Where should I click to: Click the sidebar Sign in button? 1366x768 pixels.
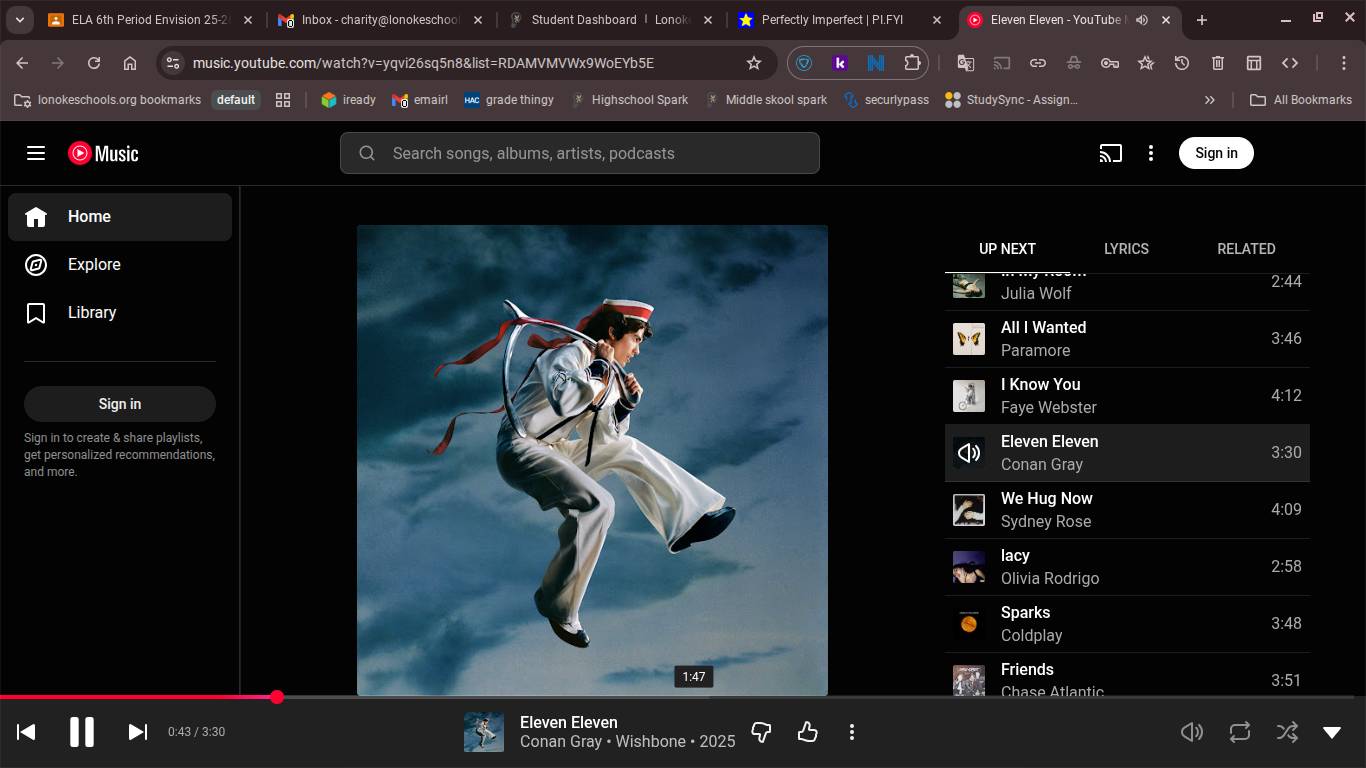pyautogui.click(x=120, y=404)
